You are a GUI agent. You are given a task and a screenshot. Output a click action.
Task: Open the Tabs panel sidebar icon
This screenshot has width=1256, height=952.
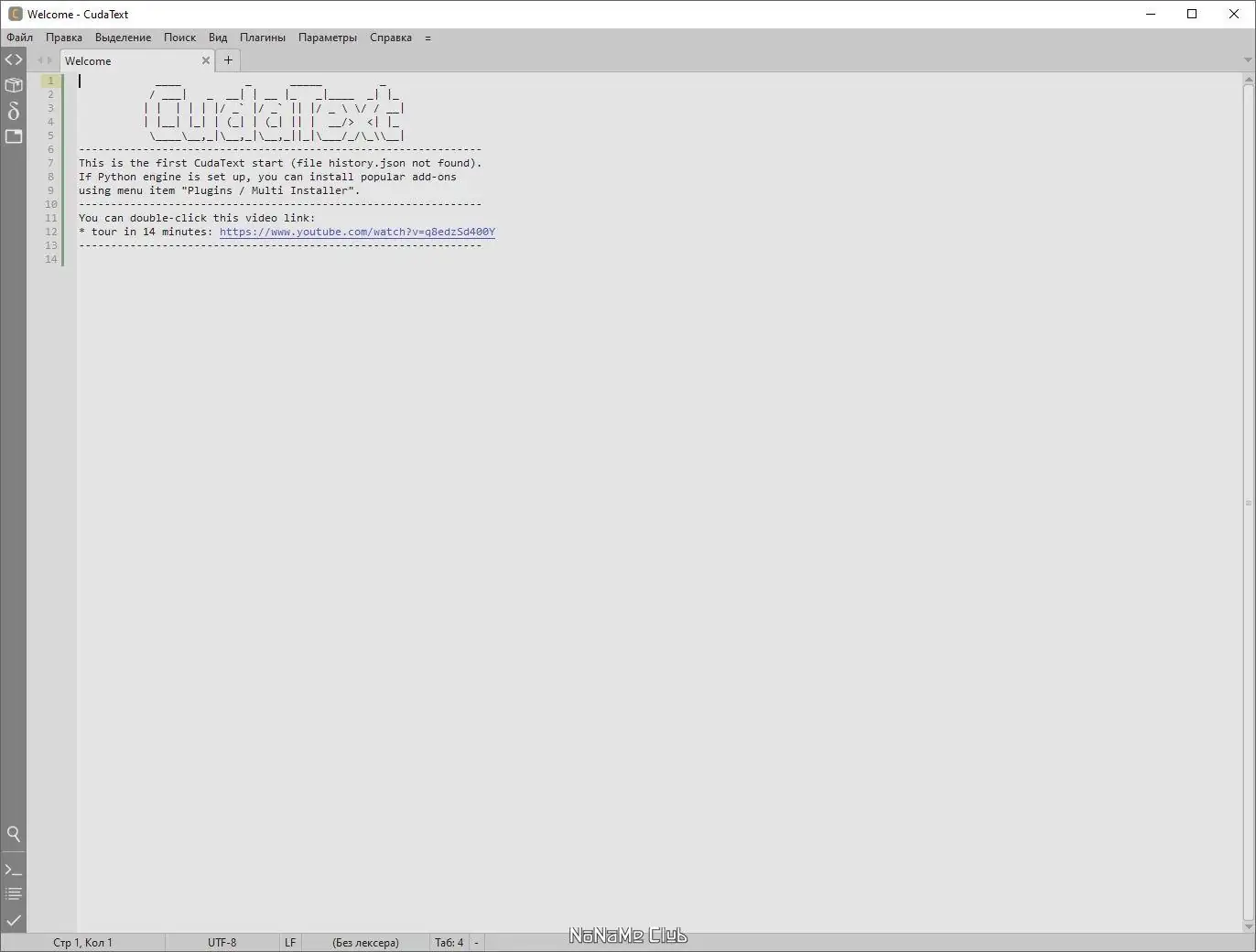[14, 136]
